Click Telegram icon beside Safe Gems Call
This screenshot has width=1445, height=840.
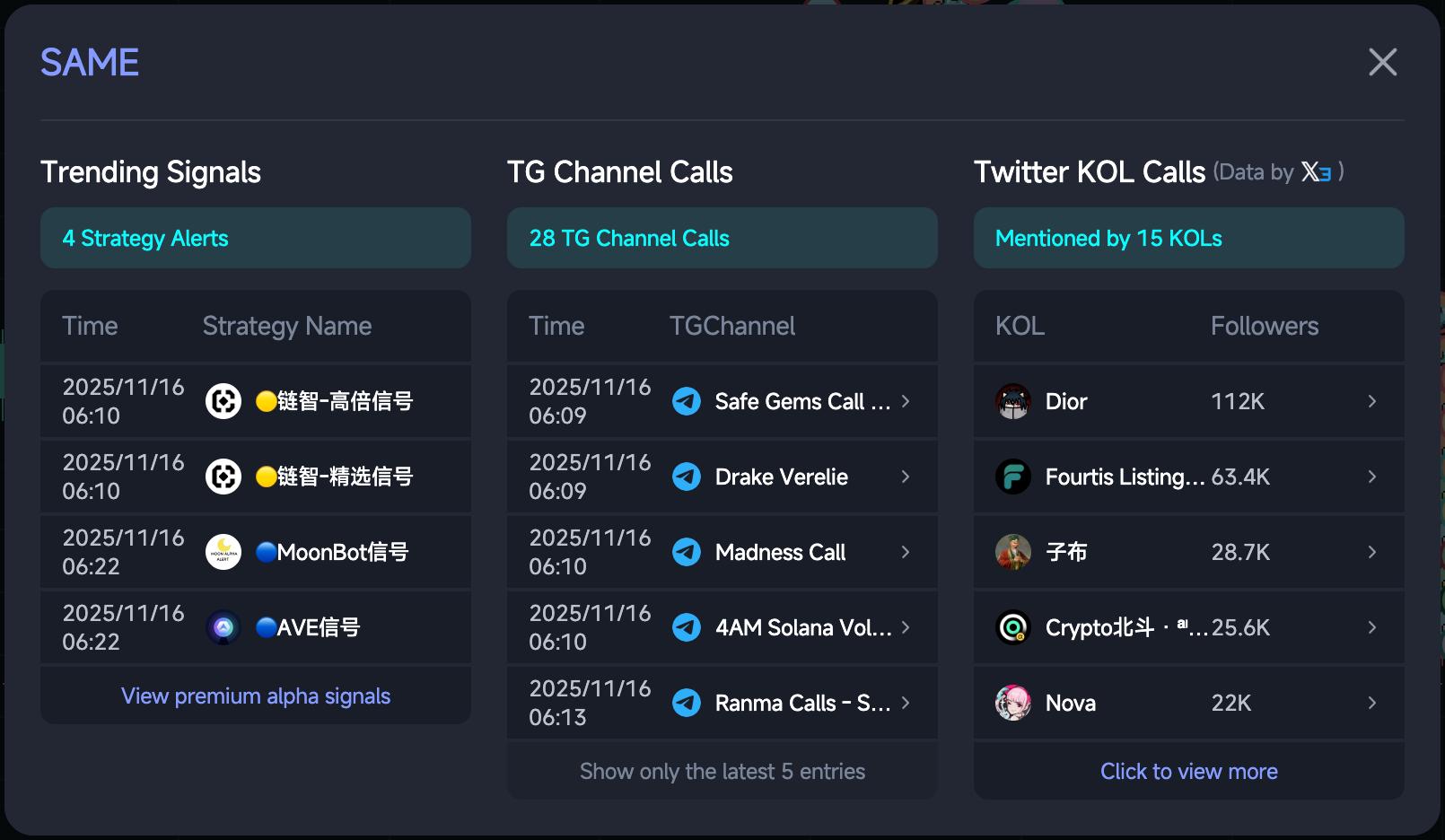pyautogui.click(x=687, y=401)
